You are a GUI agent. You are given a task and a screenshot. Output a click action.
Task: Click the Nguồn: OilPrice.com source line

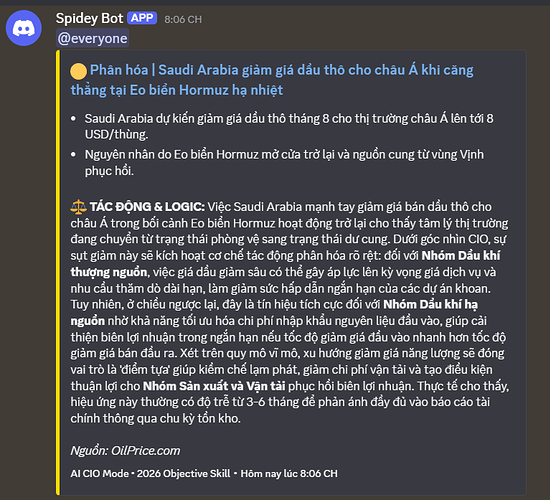click(125, 451)
